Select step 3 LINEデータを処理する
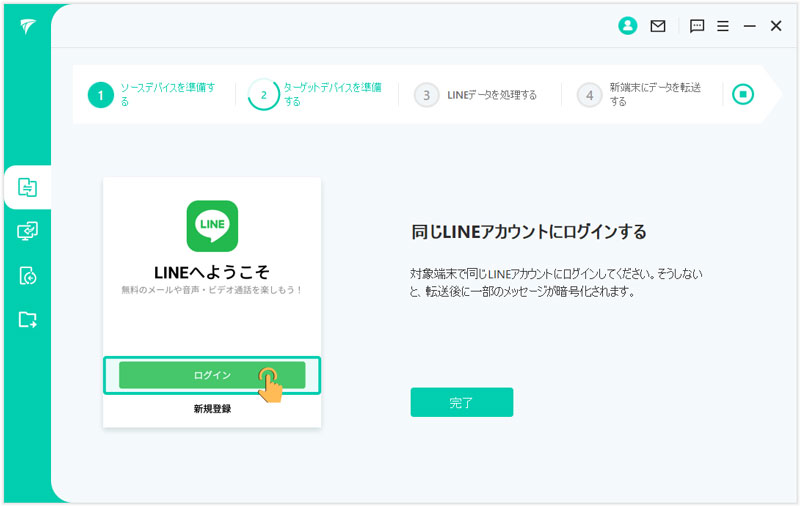 475,95
